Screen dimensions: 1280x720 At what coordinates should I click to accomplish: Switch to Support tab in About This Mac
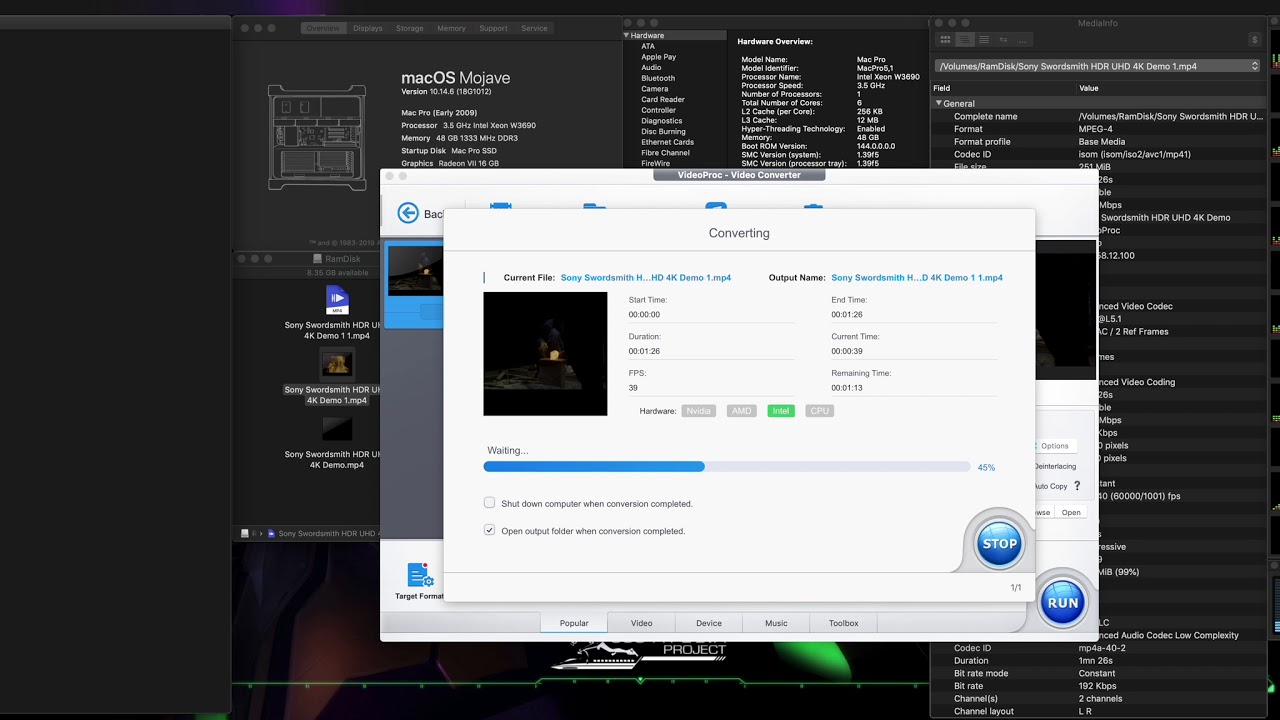[493, 28]
